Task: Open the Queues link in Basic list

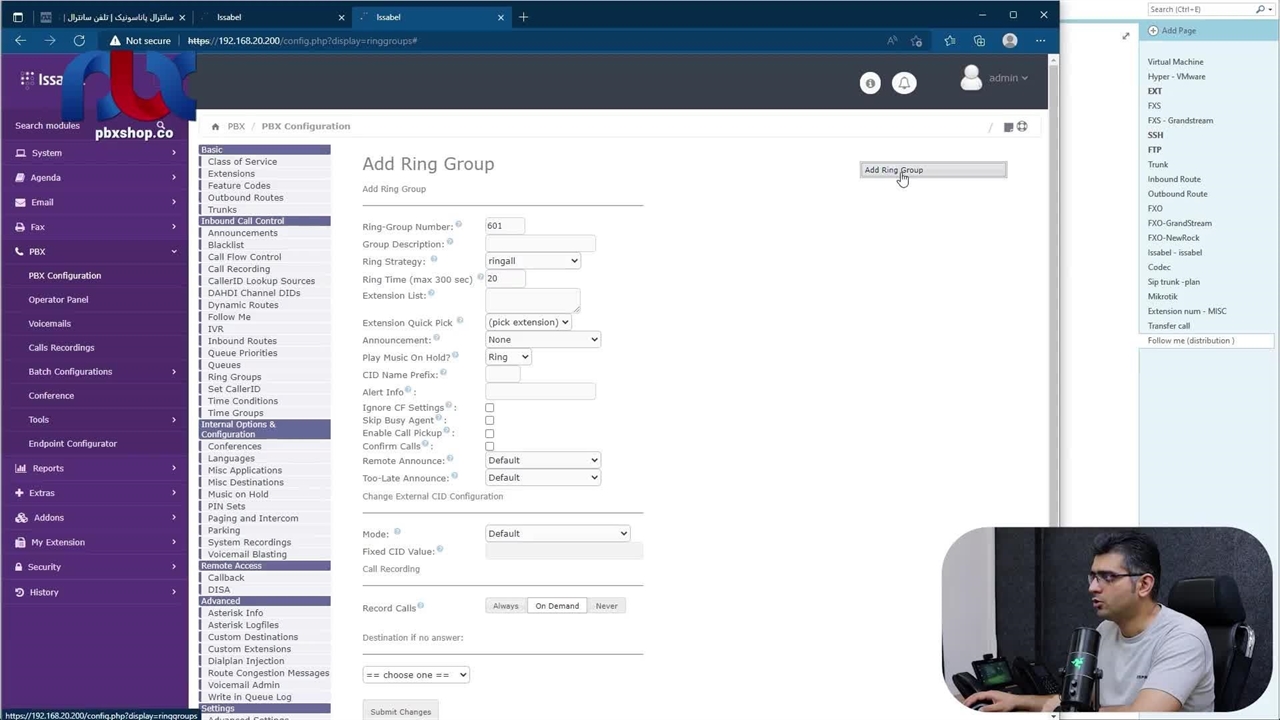Action: click(224, 365)
